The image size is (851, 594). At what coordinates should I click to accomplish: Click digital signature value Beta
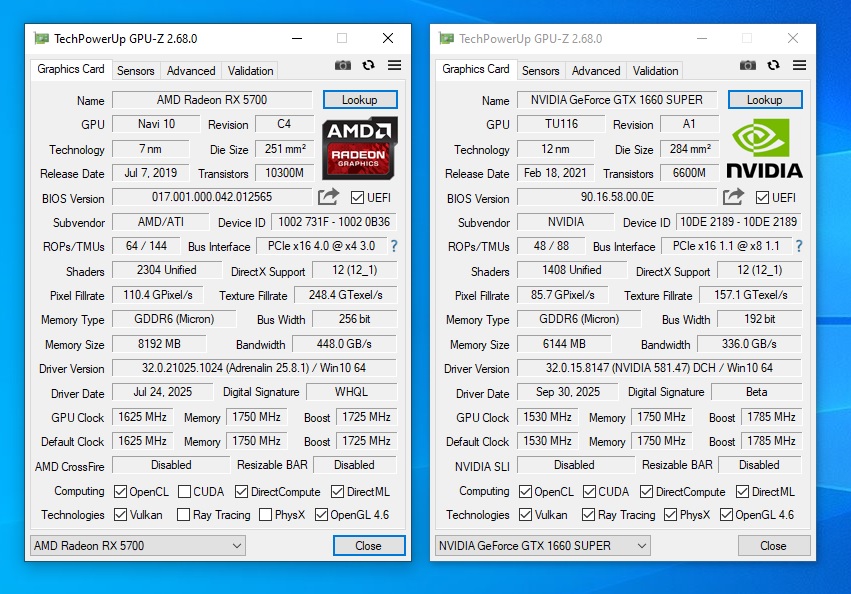(757, 392)
